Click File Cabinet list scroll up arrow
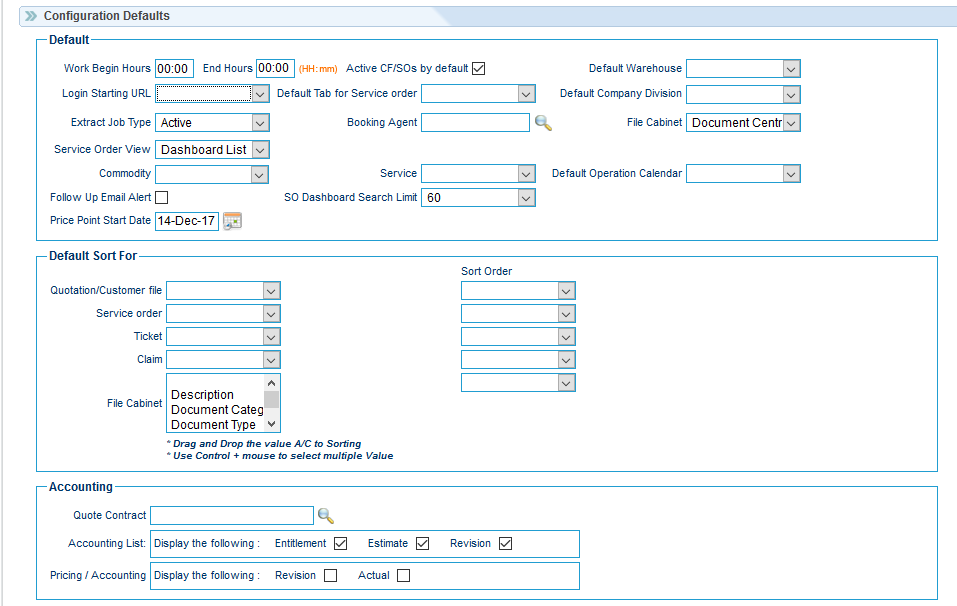This screenshot has height=606, width=957. point(272,383)
